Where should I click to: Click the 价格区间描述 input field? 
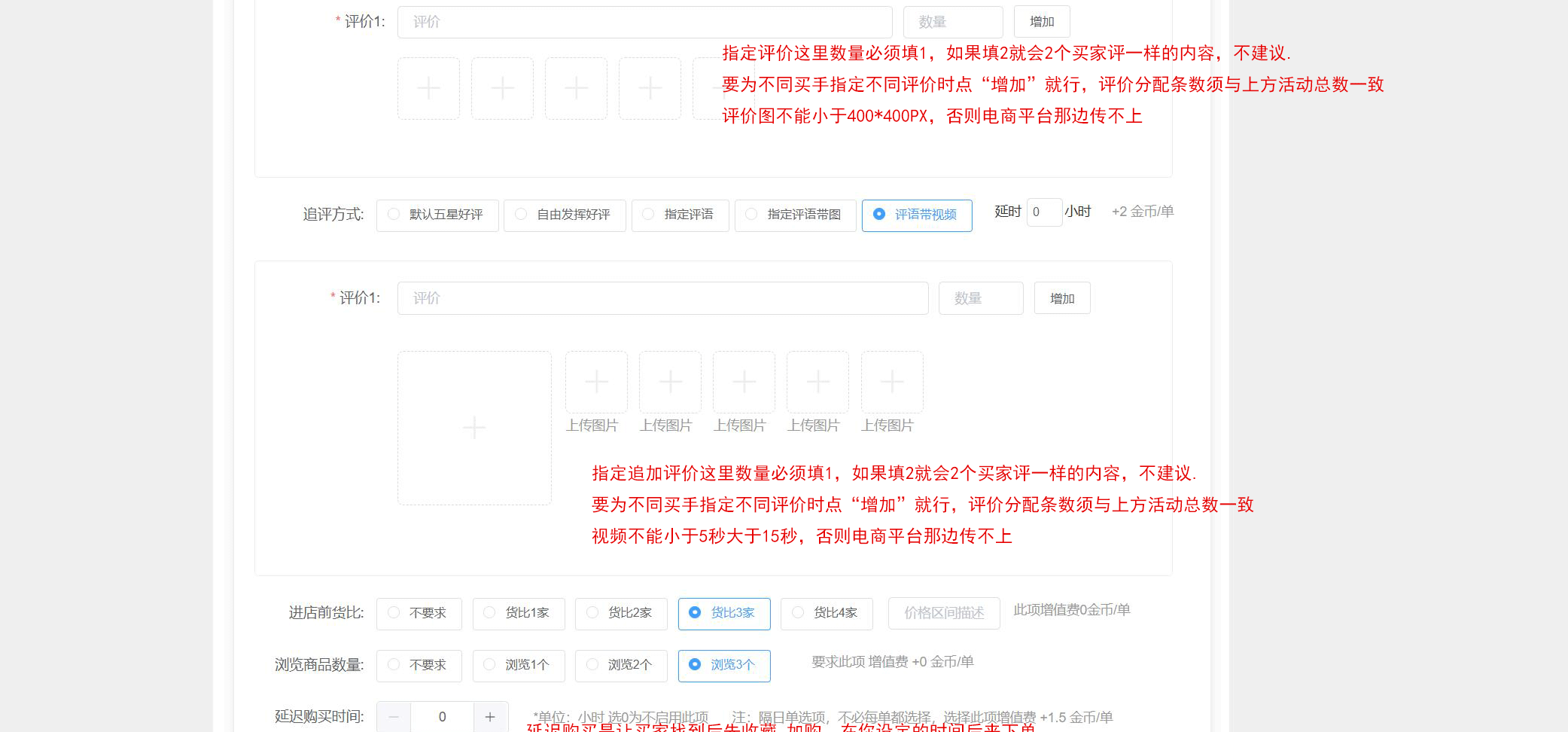(x=943, y=613)
